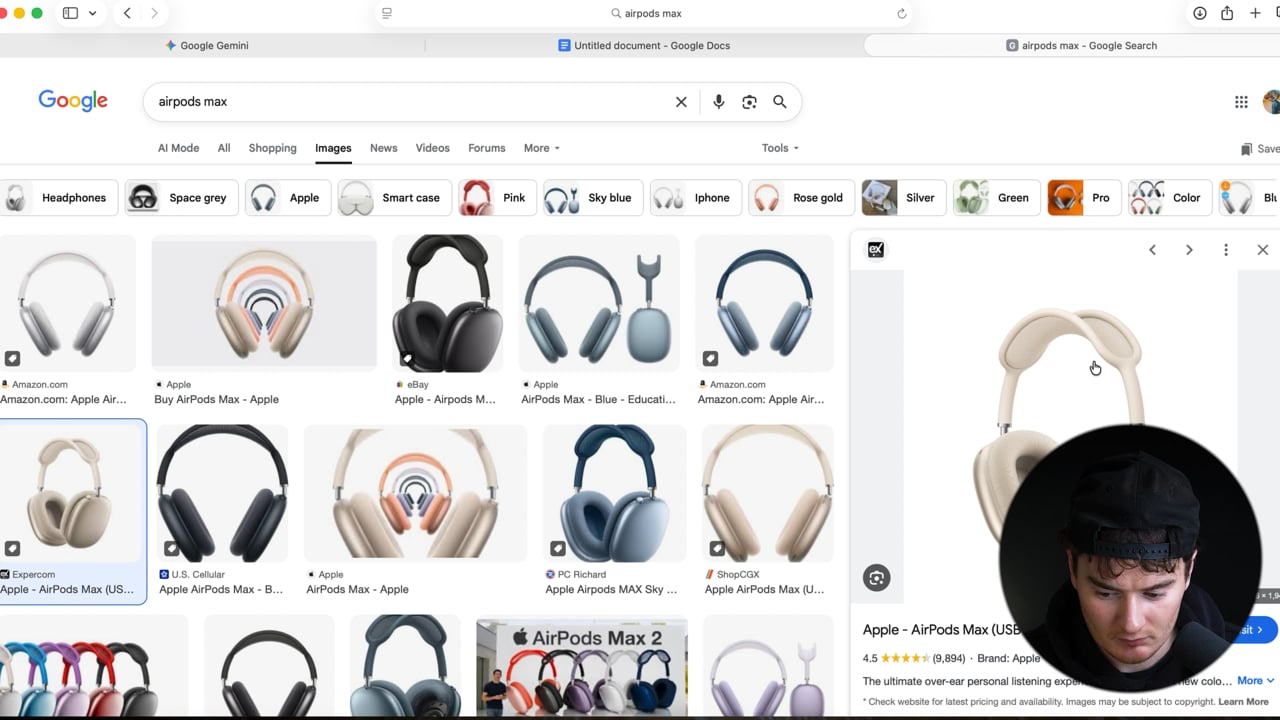
Task: Open ShopCGX AirPods Max thumbnail
Action: click(767, 493)
